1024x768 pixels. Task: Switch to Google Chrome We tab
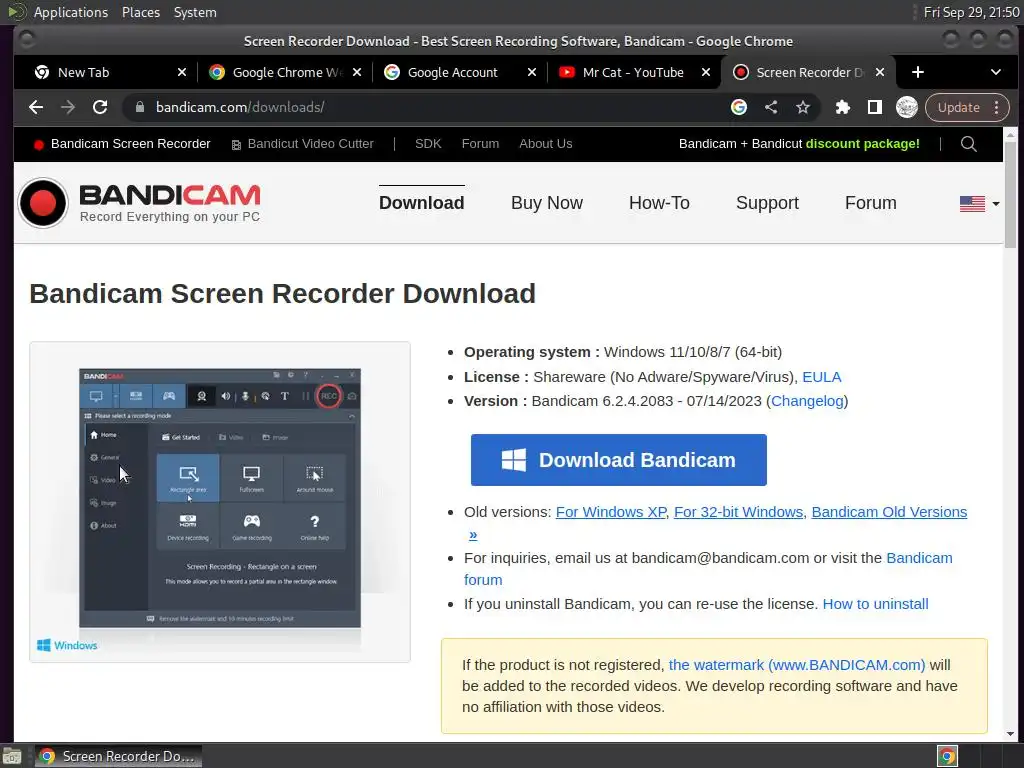click(285, 72)
